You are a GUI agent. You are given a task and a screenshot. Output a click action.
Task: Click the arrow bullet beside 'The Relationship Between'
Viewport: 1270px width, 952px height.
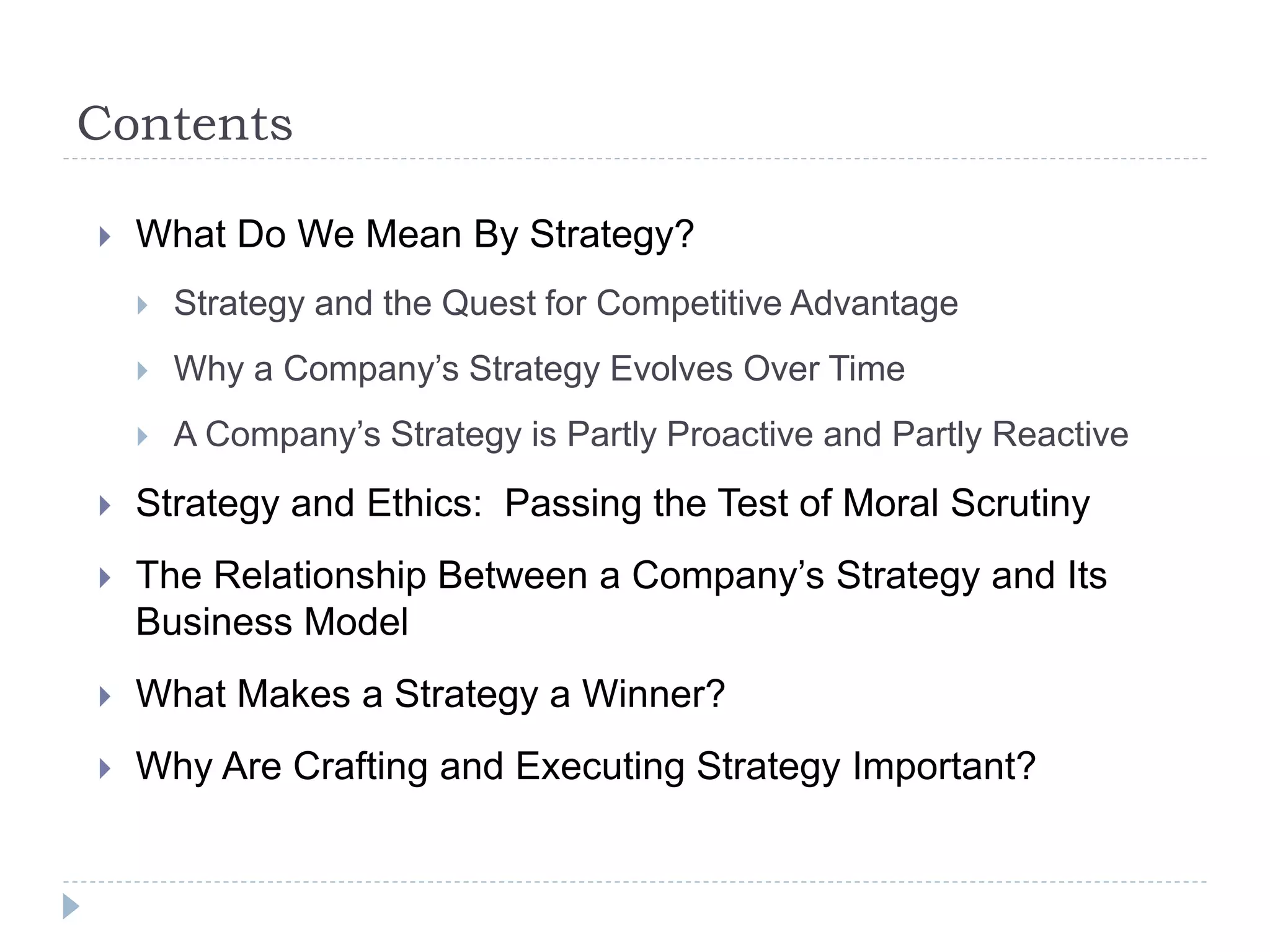(x=105, y=578)
